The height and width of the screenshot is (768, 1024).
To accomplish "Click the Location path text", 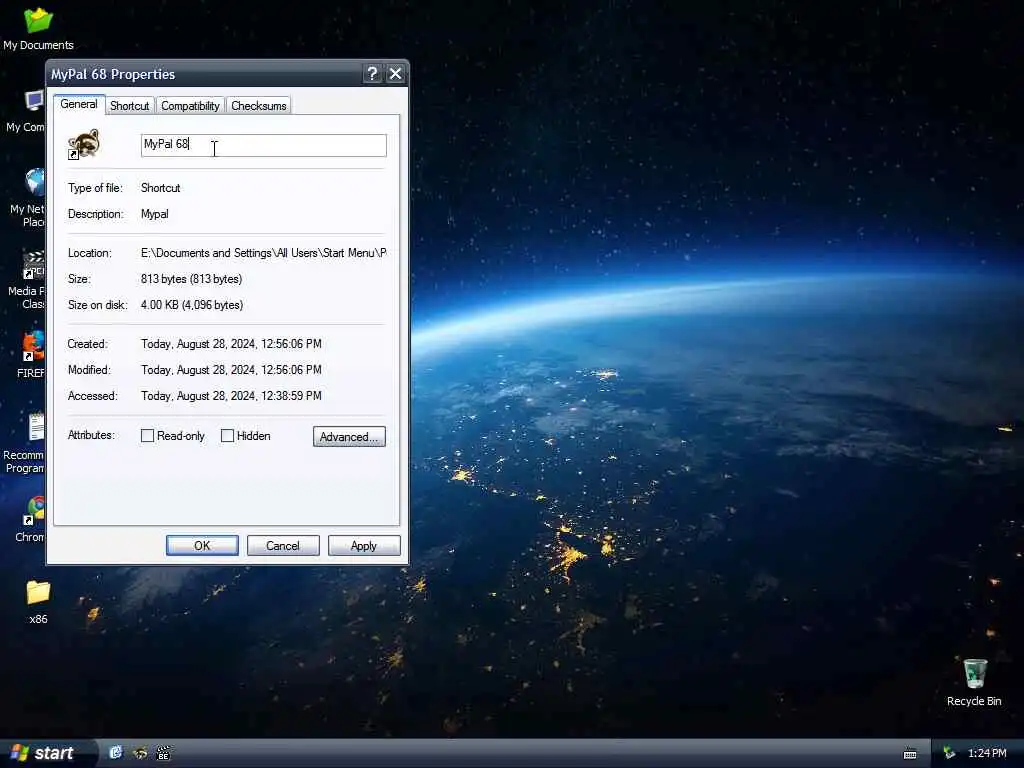I will tap(263, 253).
